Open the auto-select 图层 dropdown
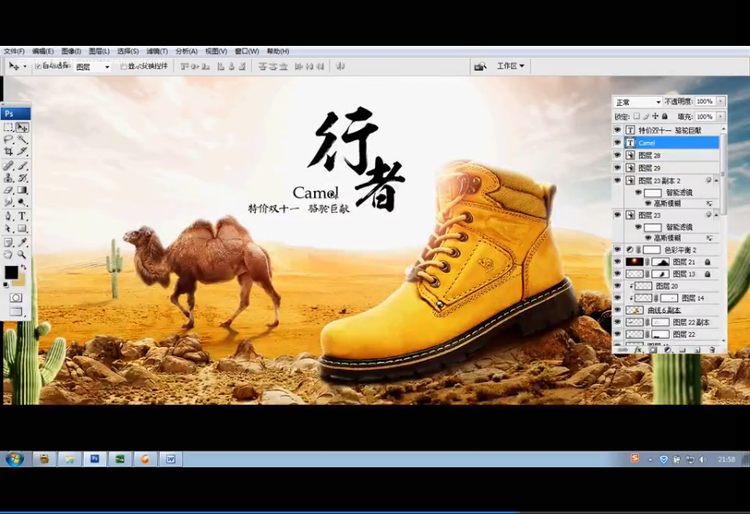 pos(93,67)
